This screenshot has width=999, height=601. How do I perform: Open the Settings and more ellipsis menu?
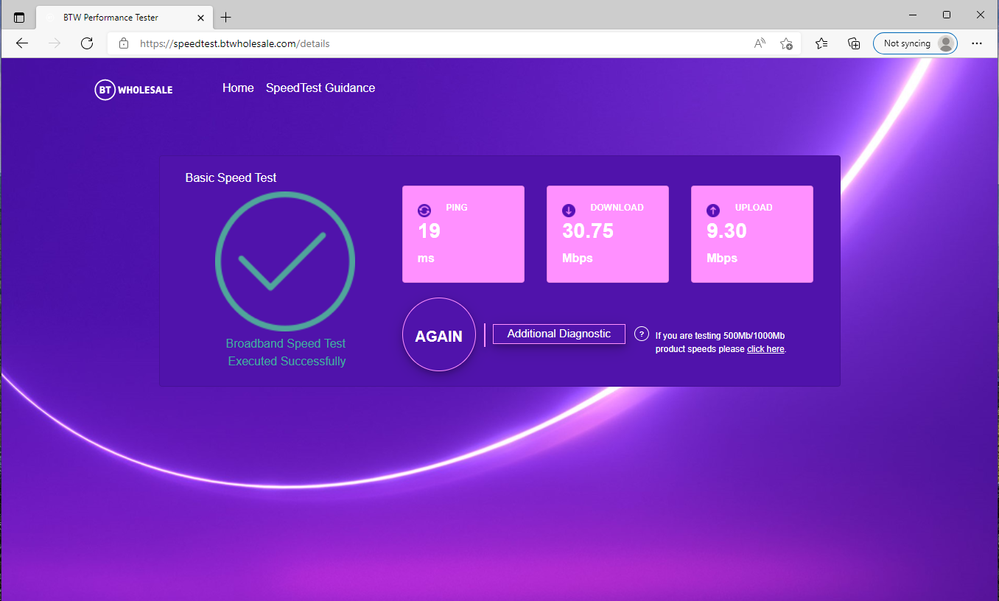(x=976, y=43)
